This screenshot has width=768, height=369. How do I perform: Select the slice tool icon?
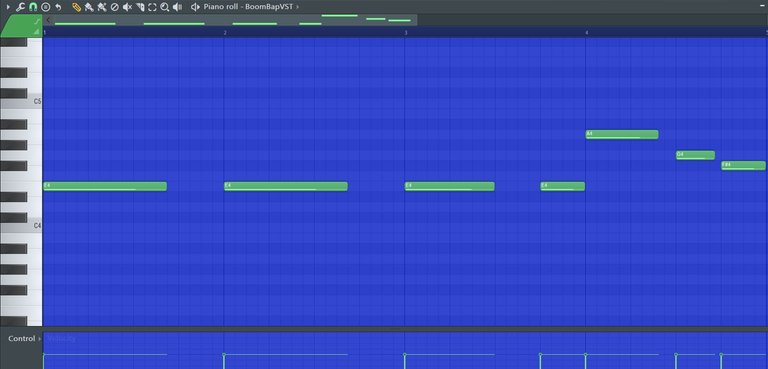(140, 7)
